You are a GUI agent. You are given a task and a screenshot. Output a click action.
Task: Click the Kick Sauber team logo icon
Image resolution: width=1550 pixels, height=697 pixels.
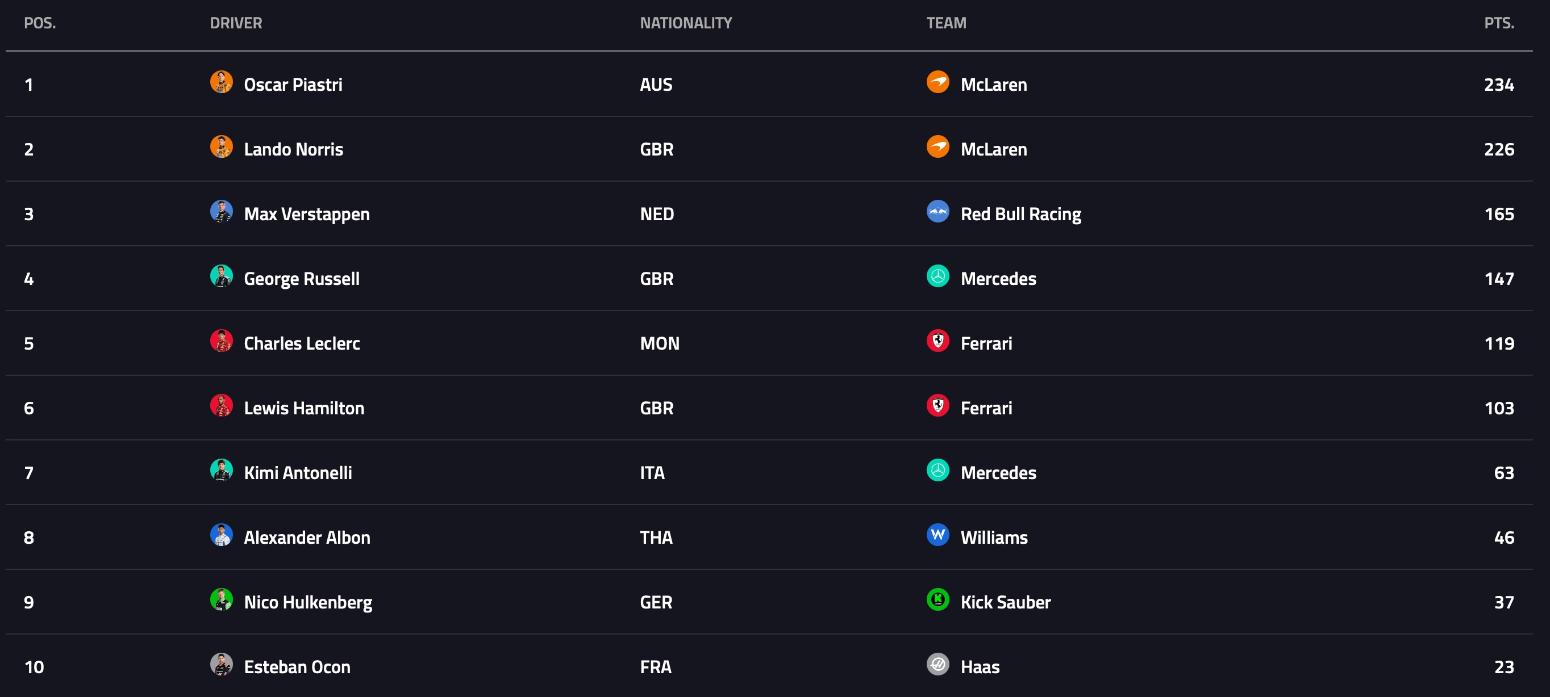pos(938,600)
